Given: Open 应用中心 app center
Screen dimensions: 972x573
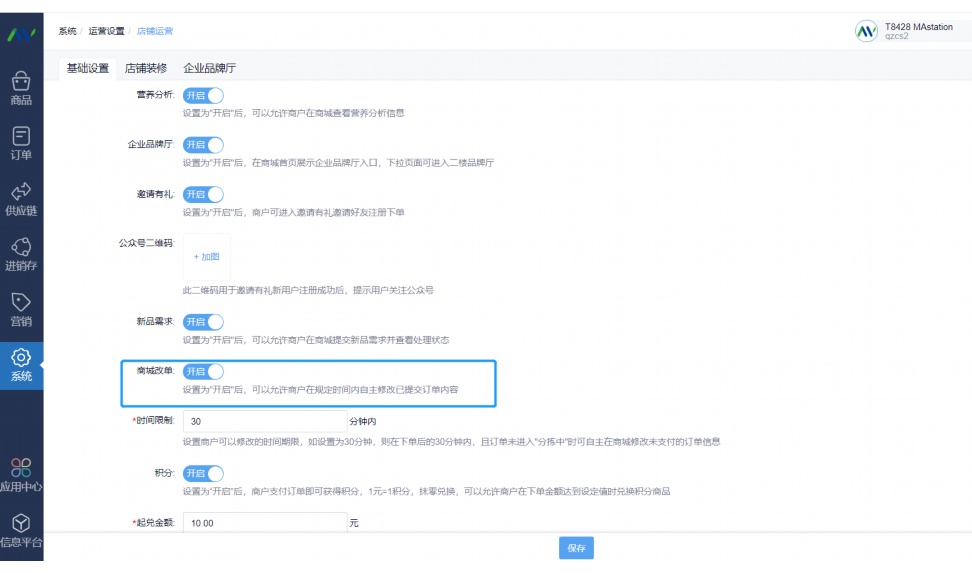Looking at the screenshot, I should pyautogui.click(x=21, y=475).
